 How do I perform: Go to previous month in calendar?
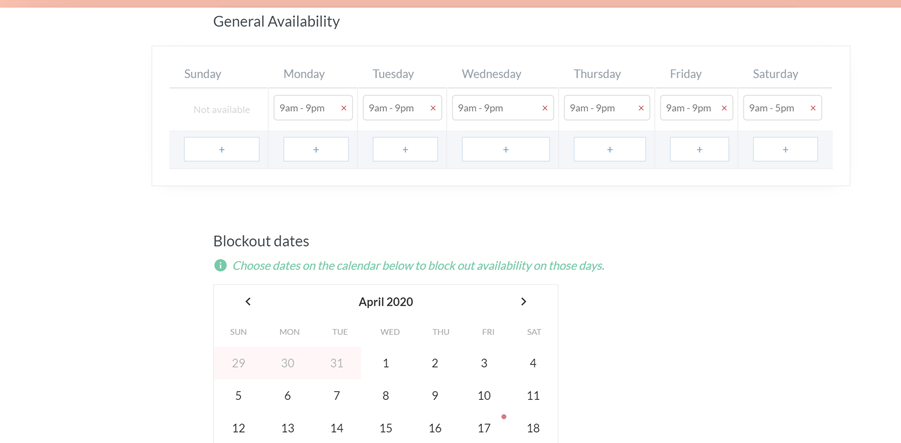click(x=248, y=302)
